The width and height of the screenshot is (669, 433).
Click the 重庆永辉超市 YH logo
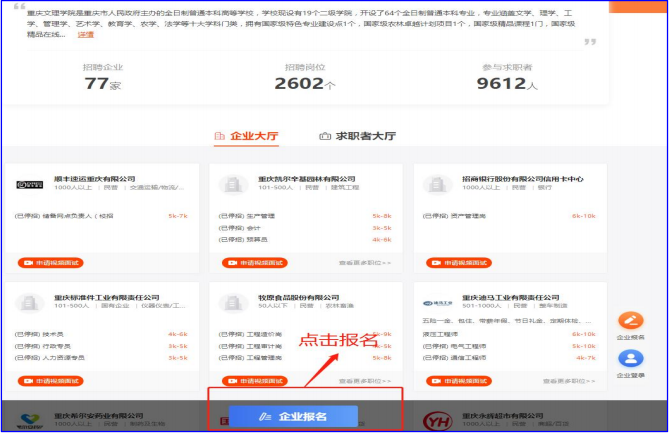[x=437, y=419]
